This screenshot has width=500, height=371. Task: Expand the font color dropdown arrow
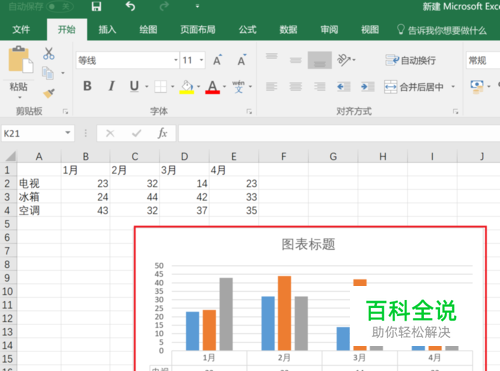(x=224, y=86)
